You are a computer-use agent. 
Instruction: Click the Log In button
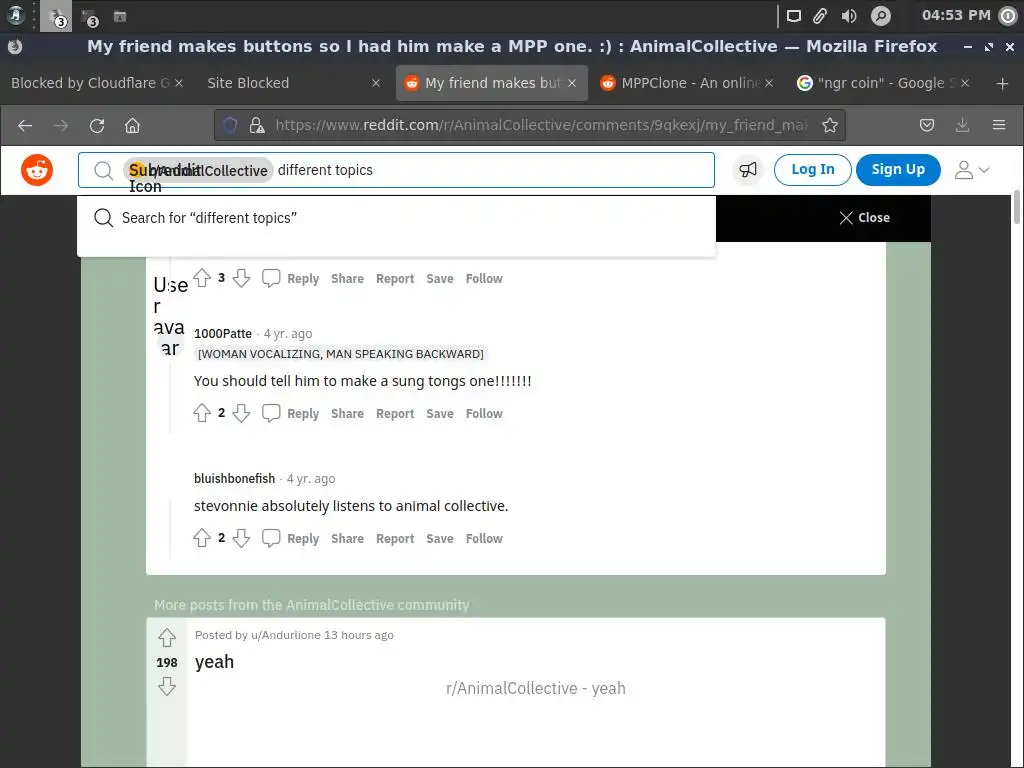[812, 170]
